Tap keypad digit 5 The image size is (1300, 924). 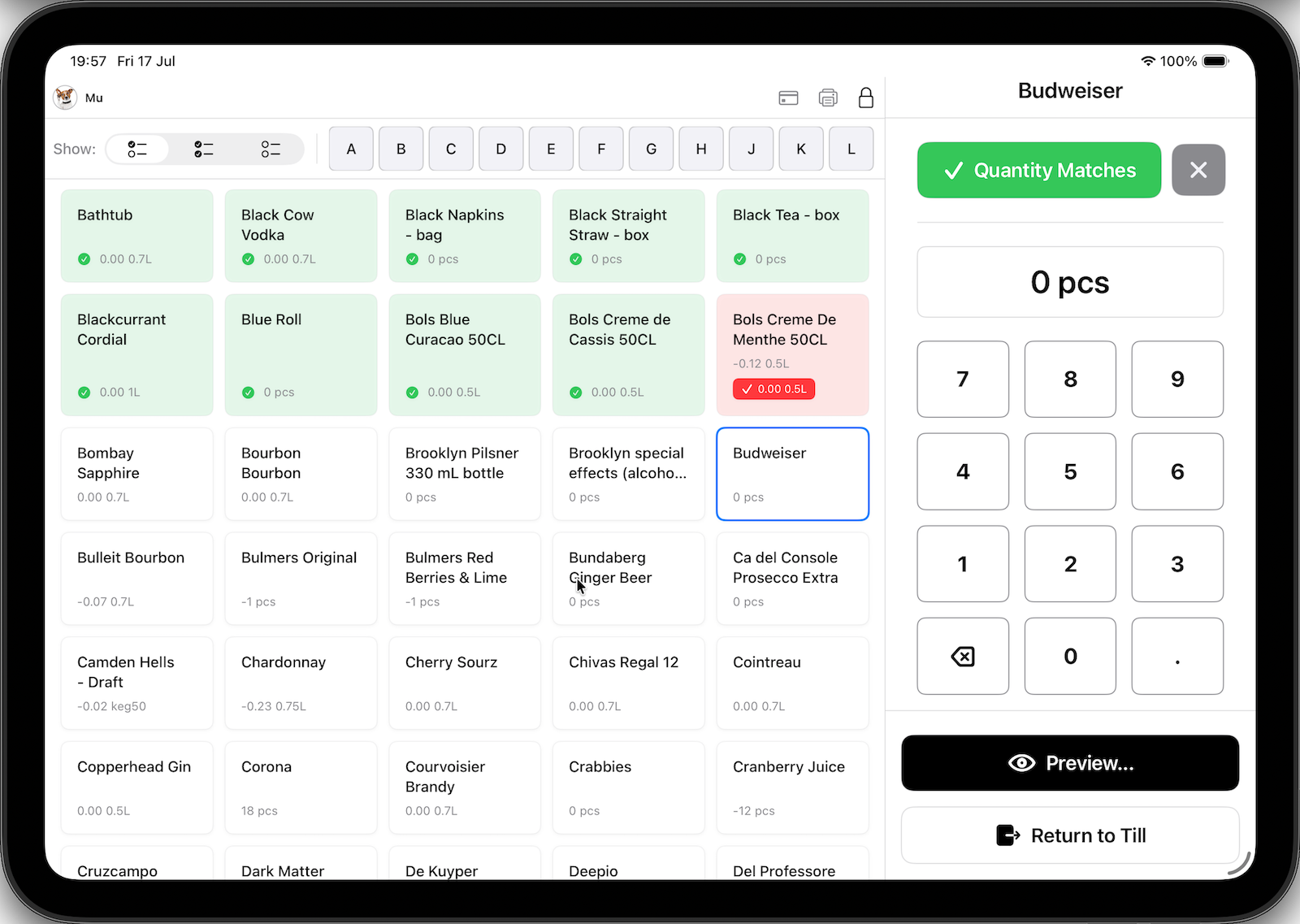pyautogui.click(x=1070, y=471)
